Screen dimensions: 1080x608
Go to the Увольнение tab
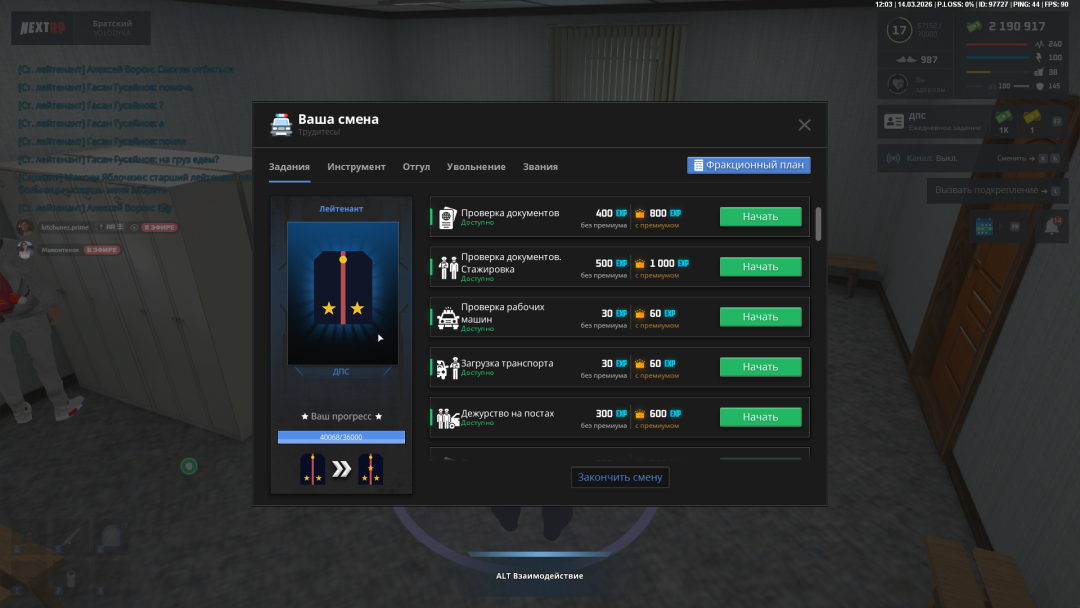(476, 167)
